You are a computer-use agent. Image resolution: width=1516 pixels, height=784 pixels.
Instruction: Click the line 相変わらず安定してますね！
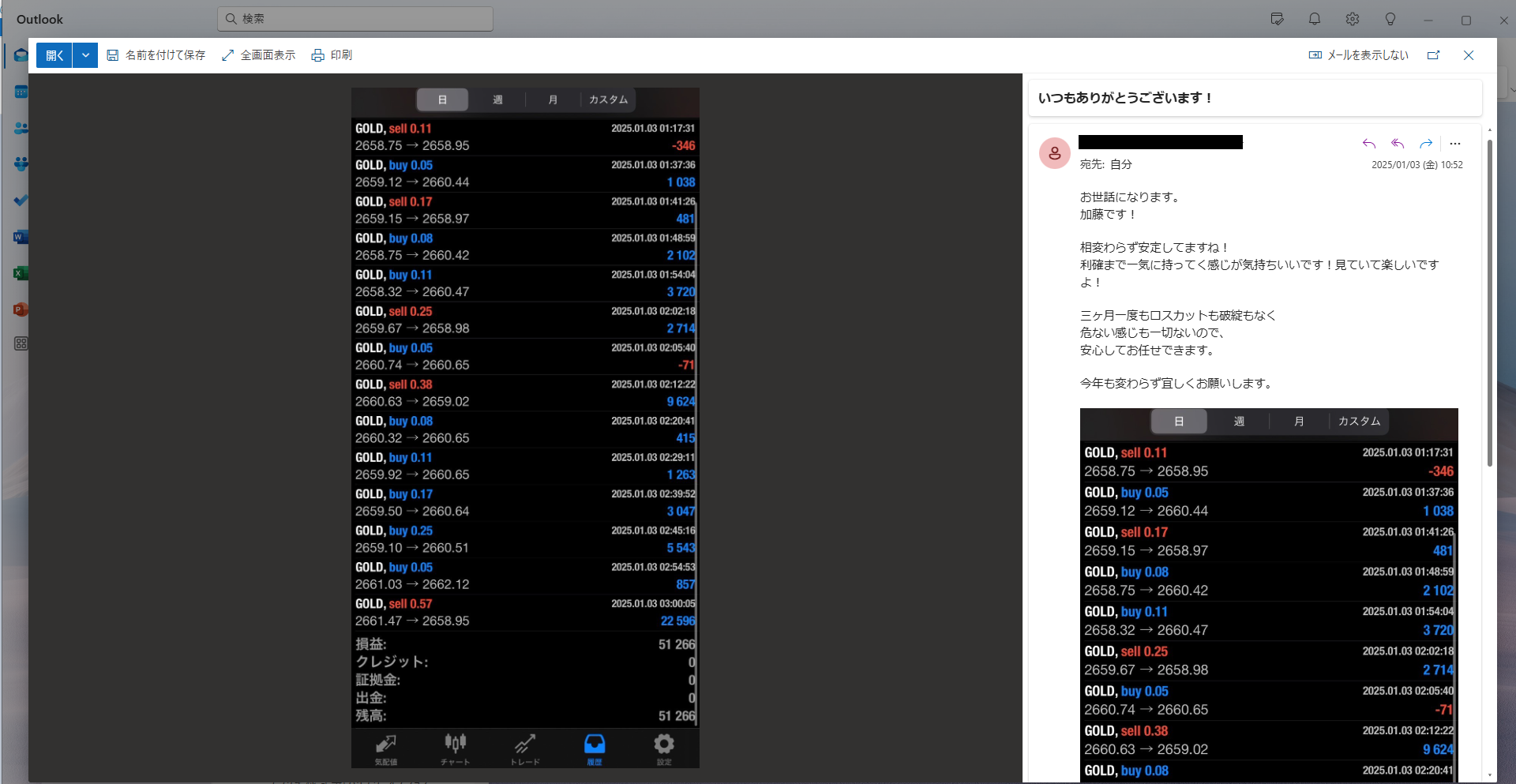coord(1154,247)
